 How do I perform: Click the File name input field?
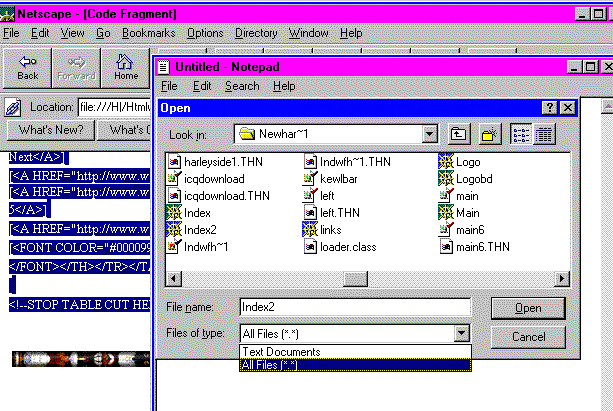coord(355,307)
